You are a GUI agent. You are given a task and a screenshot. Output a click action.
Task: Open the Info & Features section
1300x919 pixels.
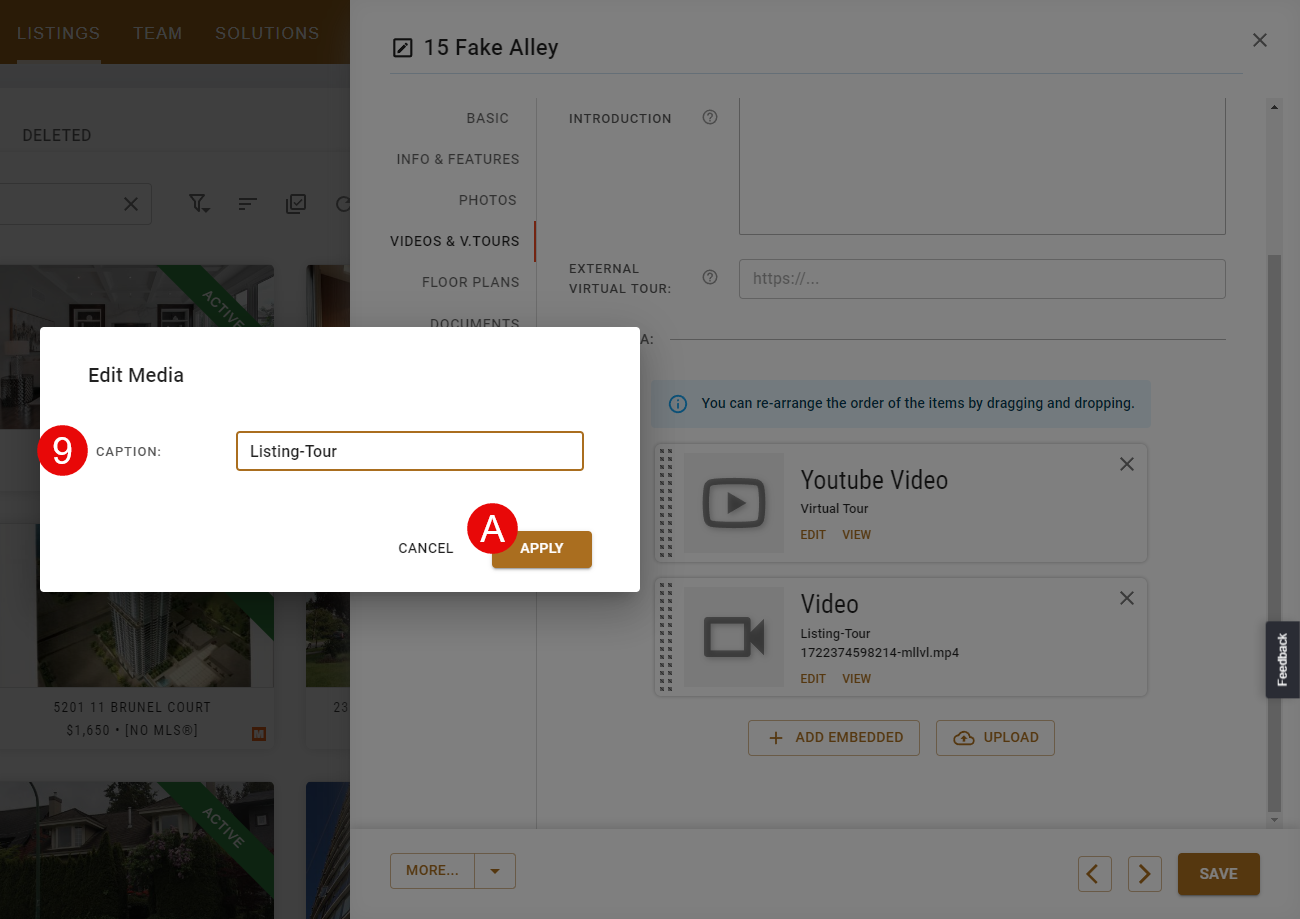(458, 159)
